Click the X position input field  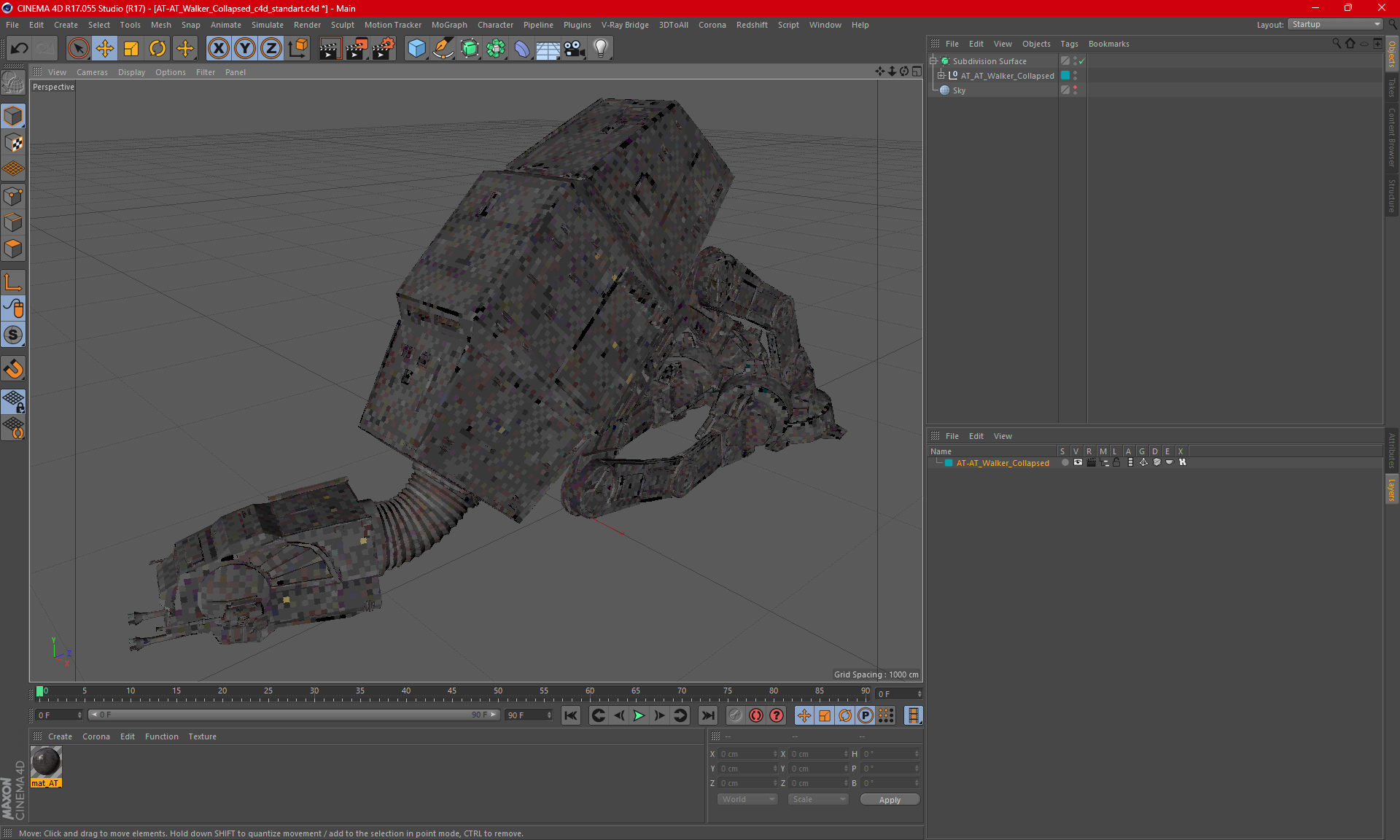[x=749, y=754]
